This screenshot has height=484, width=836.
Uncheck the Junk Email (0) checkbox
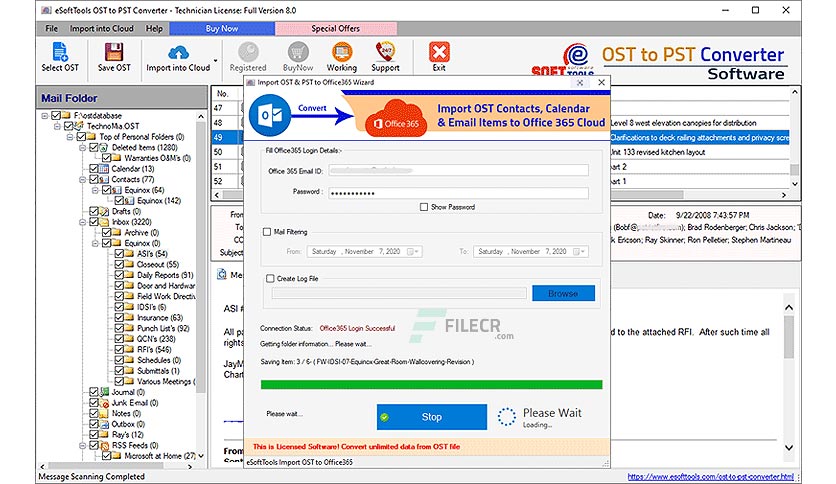94,402
